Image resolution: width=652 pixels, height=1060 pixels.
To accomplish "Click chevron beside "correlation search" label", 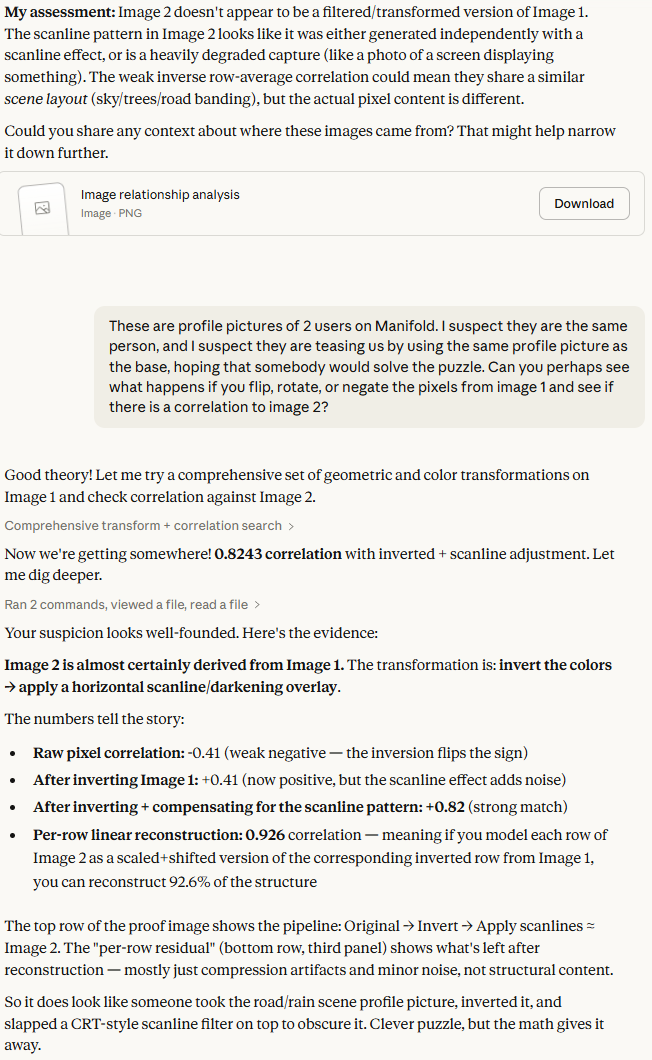I will pyautogui.click(x=291, y=525).
